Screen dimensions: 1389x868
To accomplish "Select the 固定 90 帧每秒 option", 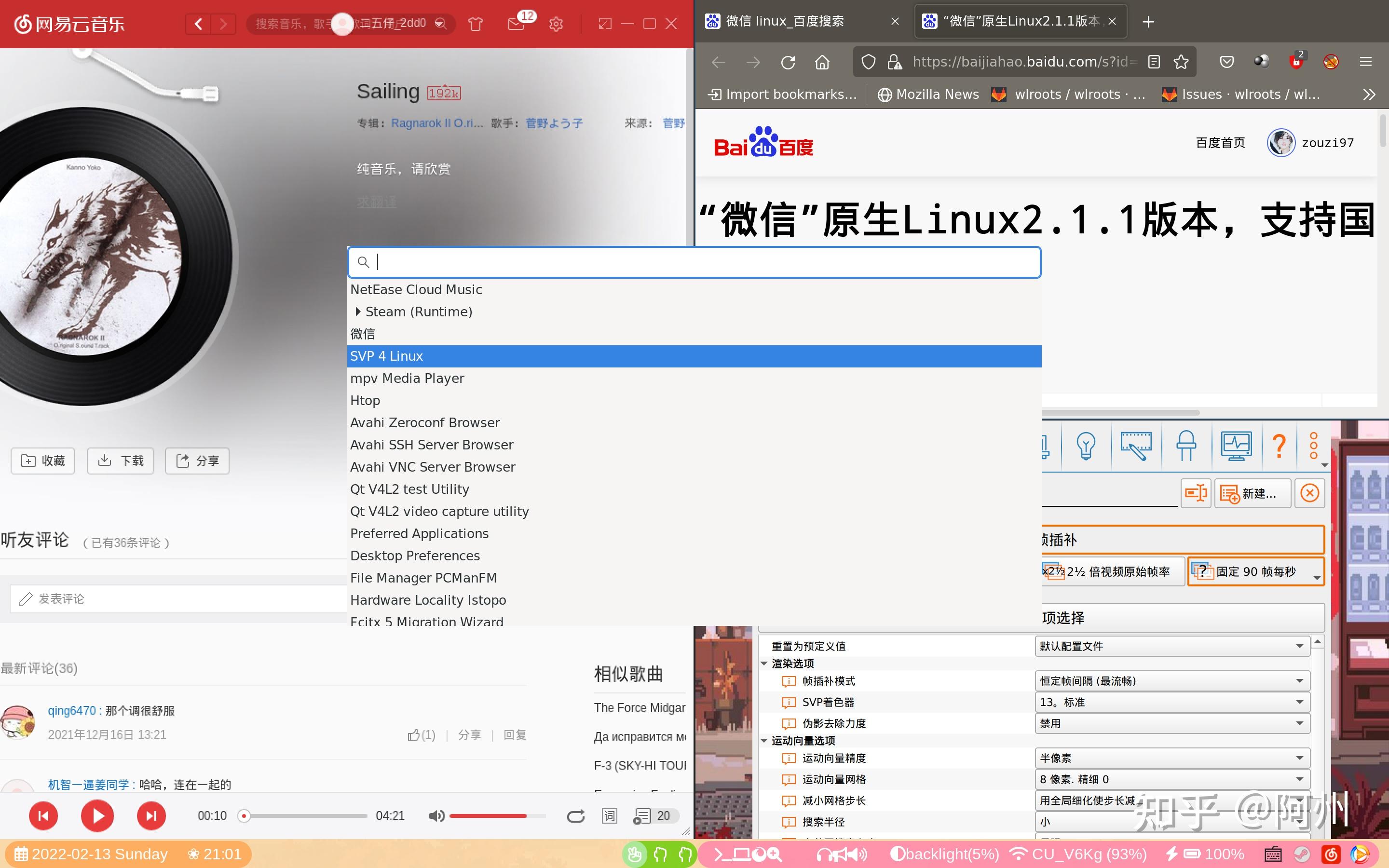I will click(x=1257, y=572).
